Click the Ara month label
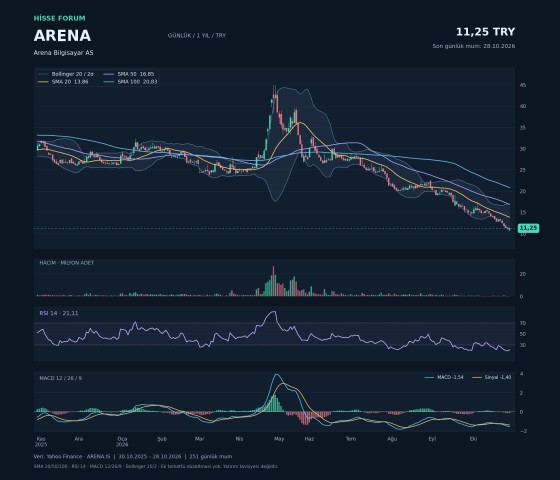Screen dimensions: 560x480 point(79,439)
